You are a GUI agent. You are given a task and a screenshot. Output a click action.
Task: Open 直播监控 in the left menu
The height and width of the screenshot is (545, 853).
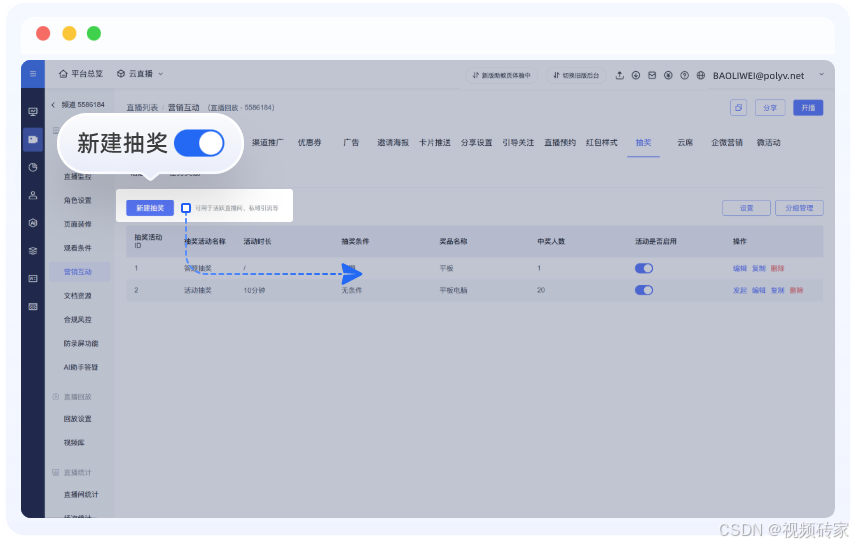[x=78, y=176]
